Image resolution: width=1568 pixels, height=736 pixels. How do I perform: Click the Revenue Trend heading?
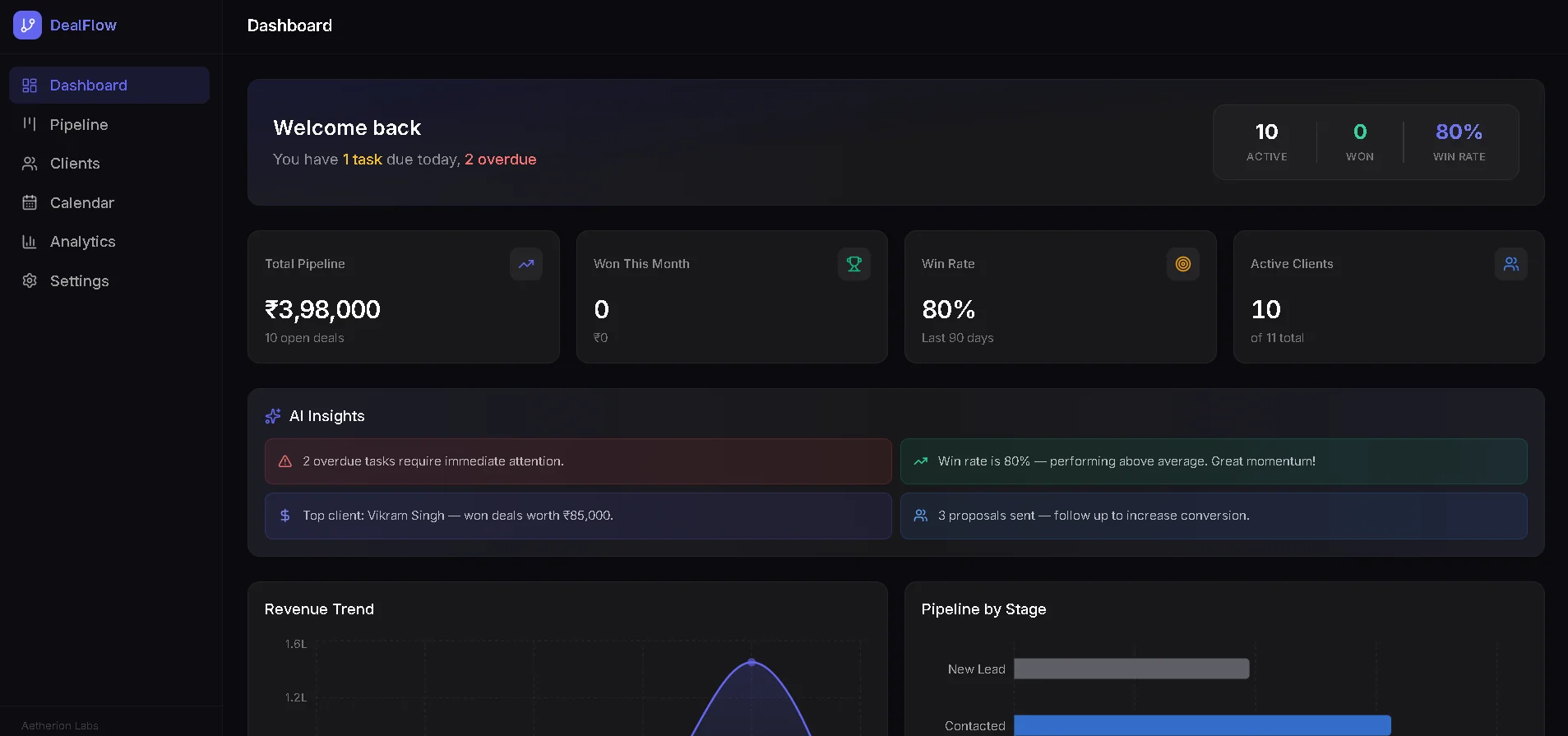[319, 609]
